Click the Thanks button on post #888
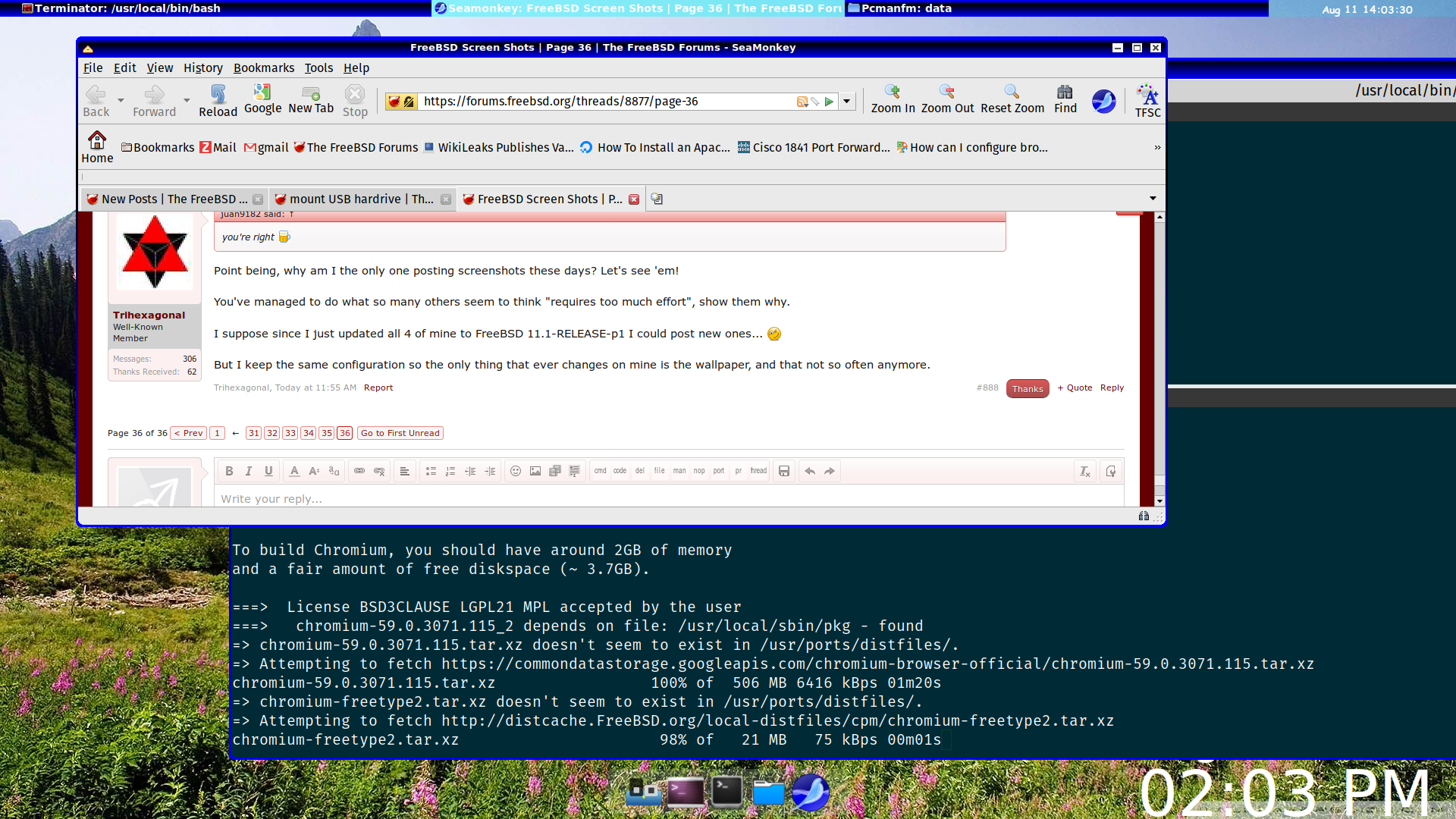Viewport: 1456px width, 819px height. pos(1028,388)
